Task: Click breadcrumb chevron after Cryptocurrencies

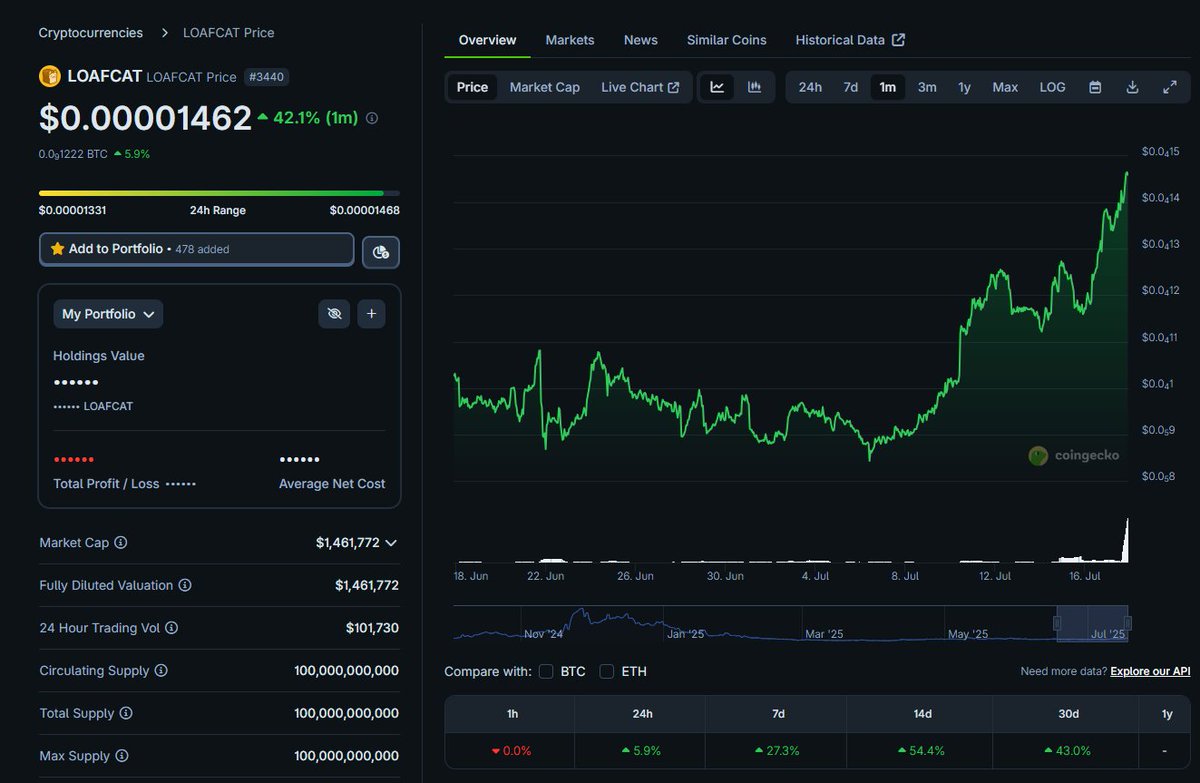Action: click(164, 33)
